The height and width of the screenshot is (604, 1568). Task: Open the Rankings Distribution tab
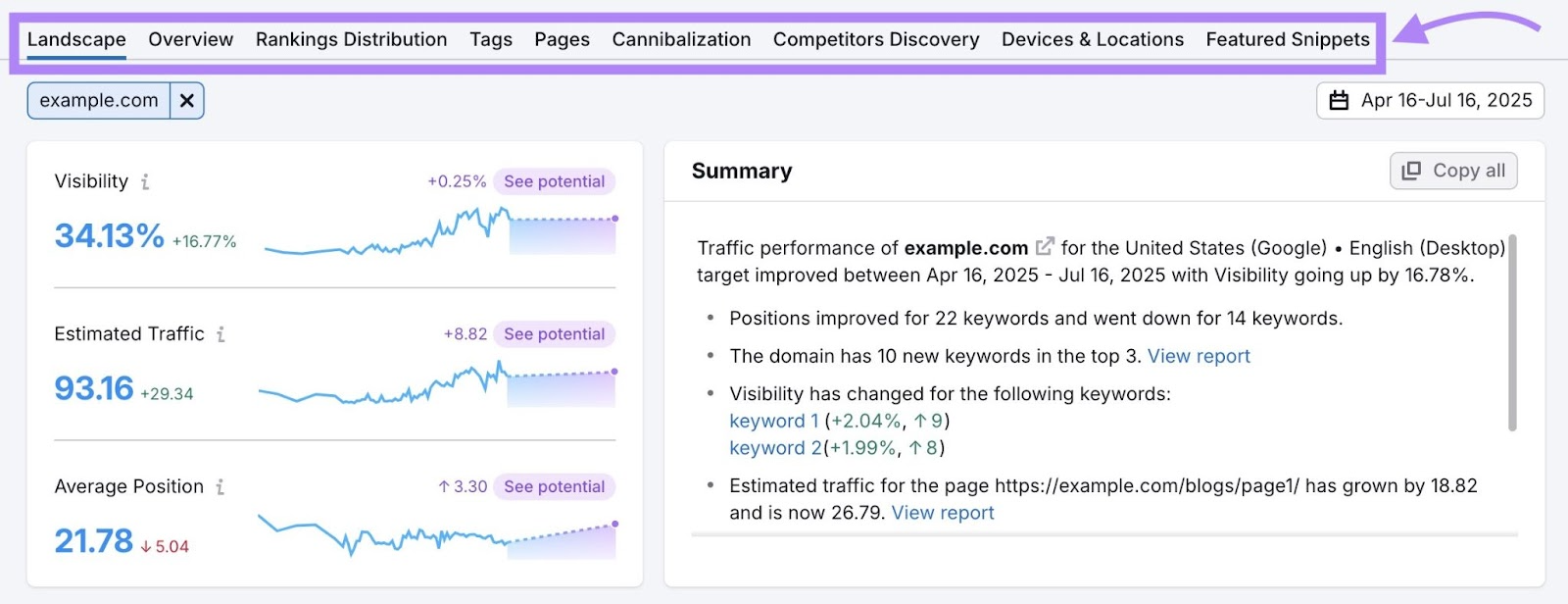pos(351,39)
